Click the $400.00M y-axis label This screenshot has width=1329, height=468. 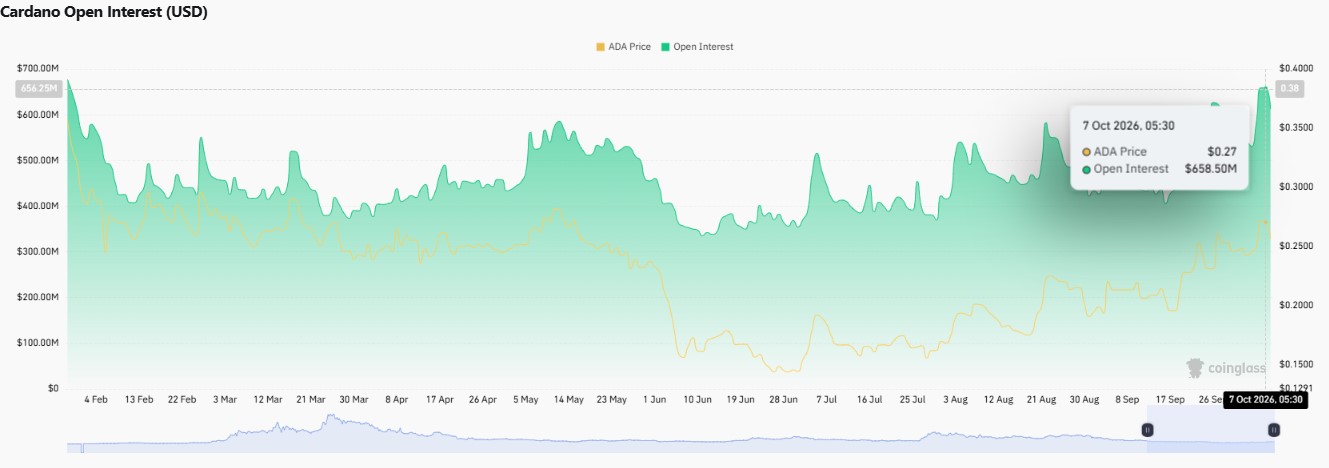[38, 205]
